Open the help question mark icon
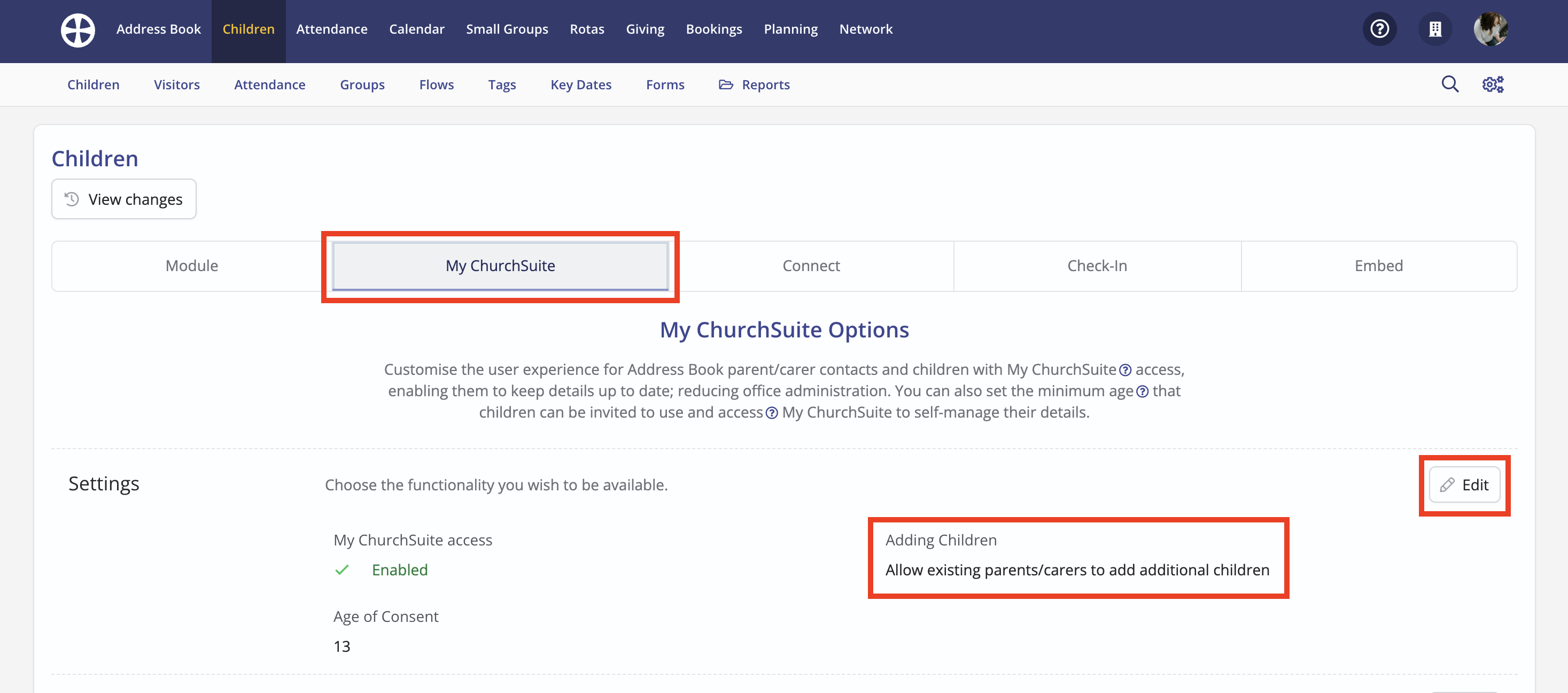 tap(1379, 29)
